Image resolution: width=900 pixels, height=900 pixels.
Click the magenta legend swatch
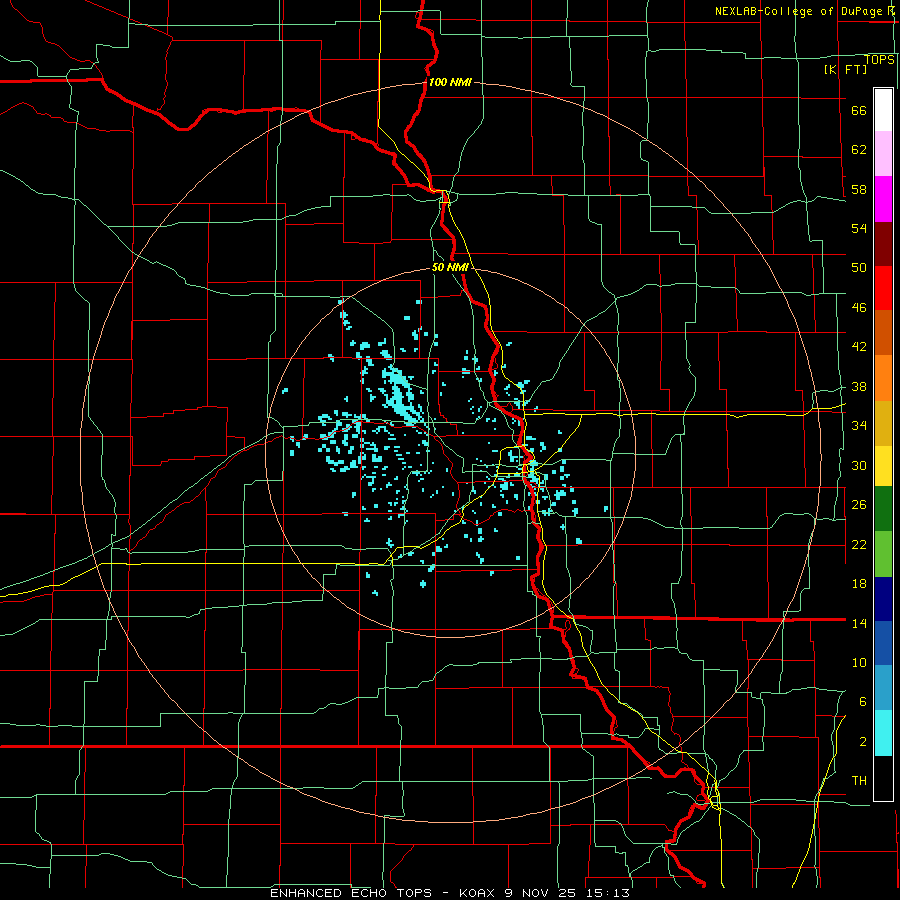[x=883, y=199]
